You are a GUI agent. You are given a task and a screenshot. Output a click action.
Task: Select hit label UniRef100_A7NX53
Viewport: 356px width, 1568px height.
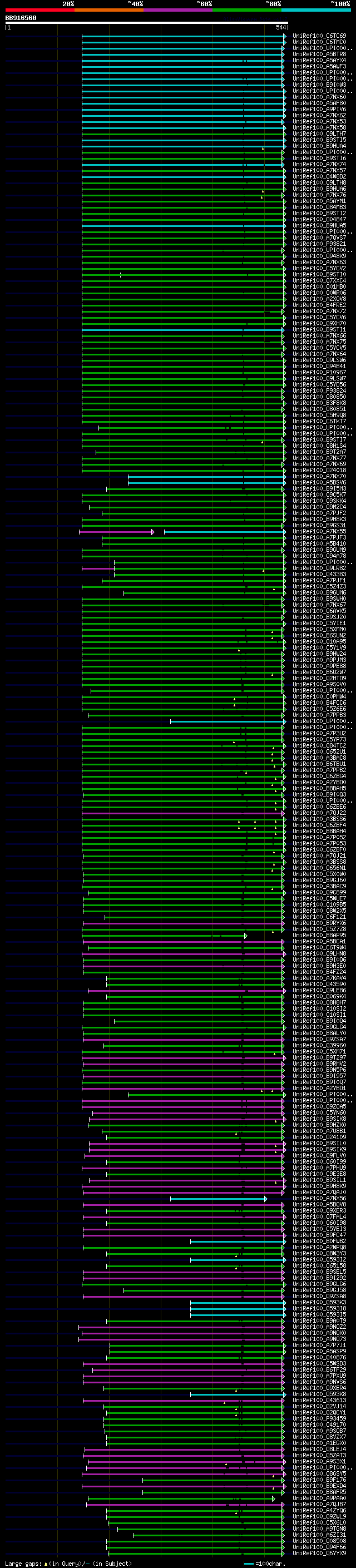[319, 122]
